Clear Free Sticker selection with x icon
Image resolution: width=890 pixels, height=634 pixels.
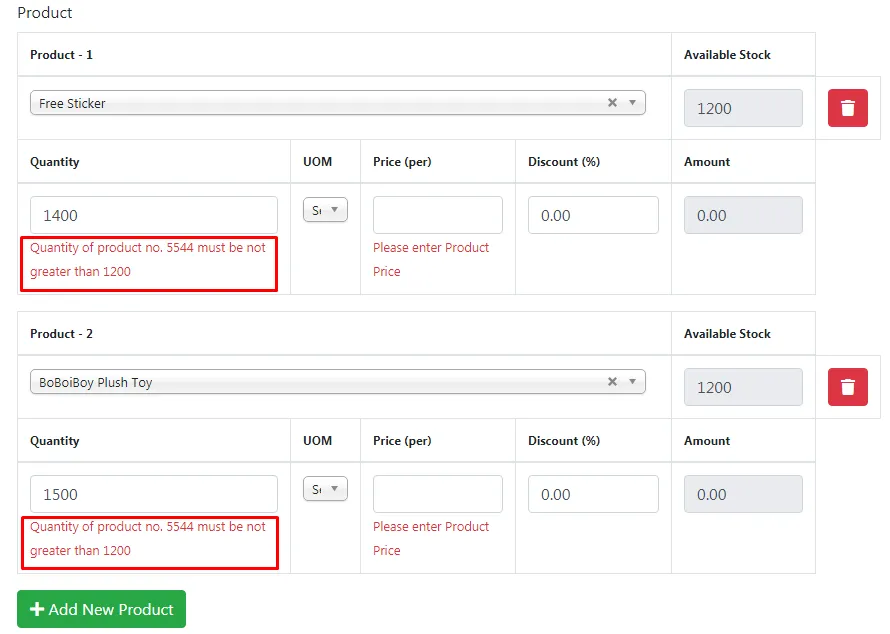[x=612, y=103]
